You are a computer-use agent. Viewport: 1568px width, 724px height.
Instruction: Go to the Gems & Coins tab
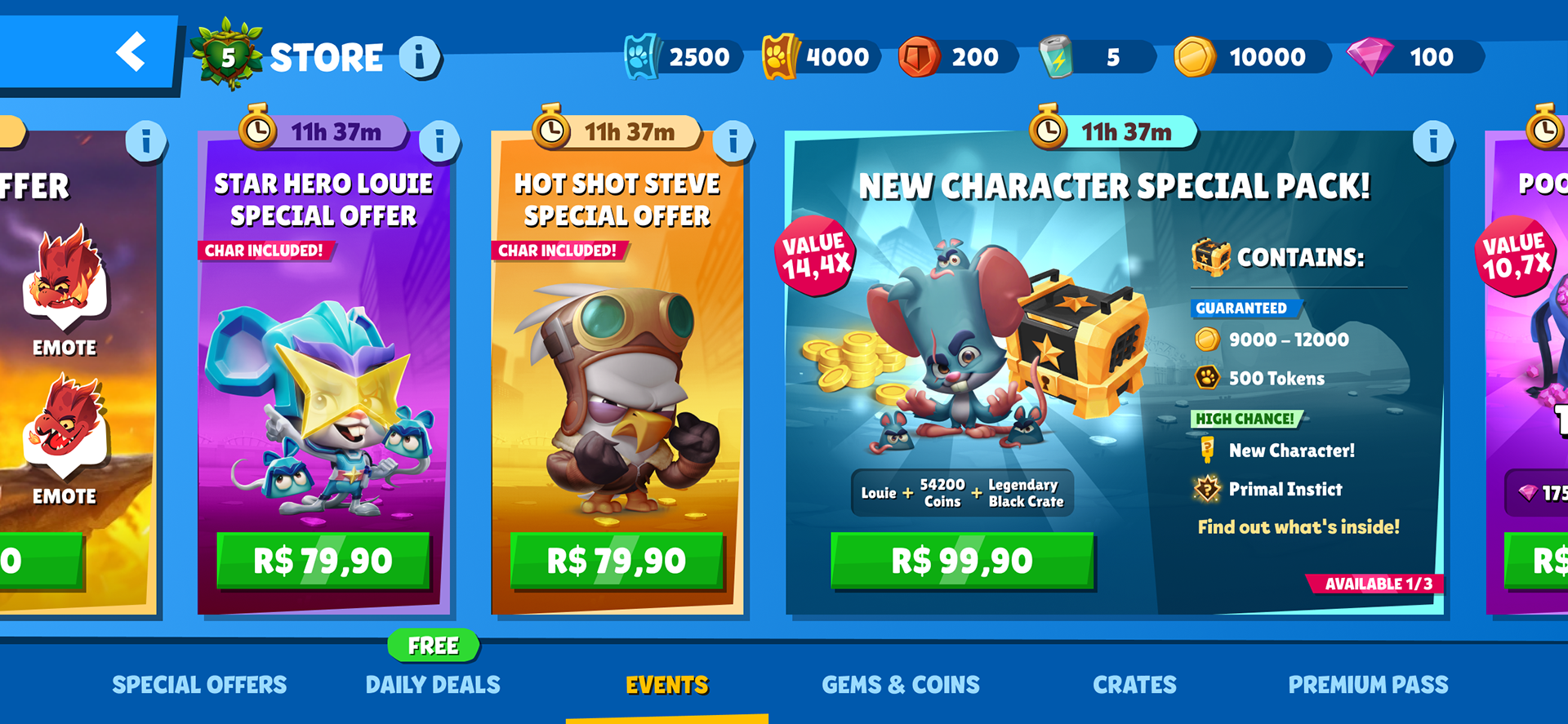pyautogui.click(x=901, y=685)
